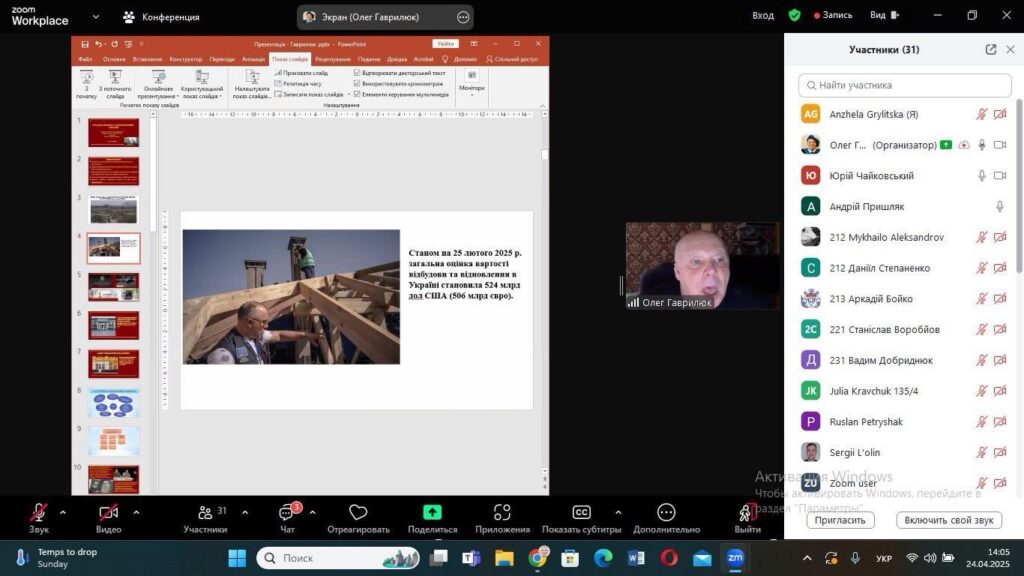Open the Конференция tab
The width and height of the screenshot is (1024, 576).
160,17
